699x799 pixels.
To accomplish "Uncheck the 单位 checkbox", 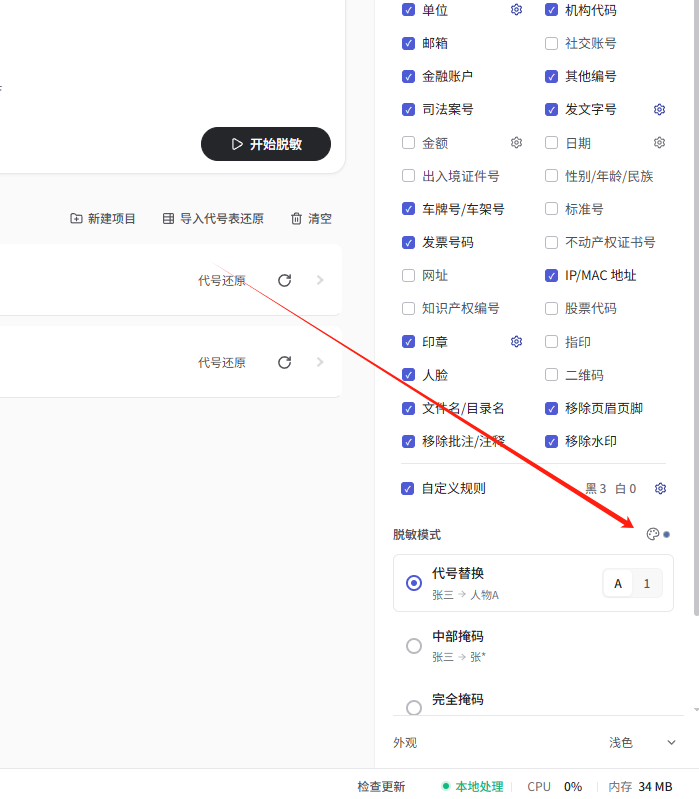I will click(408, 10).
